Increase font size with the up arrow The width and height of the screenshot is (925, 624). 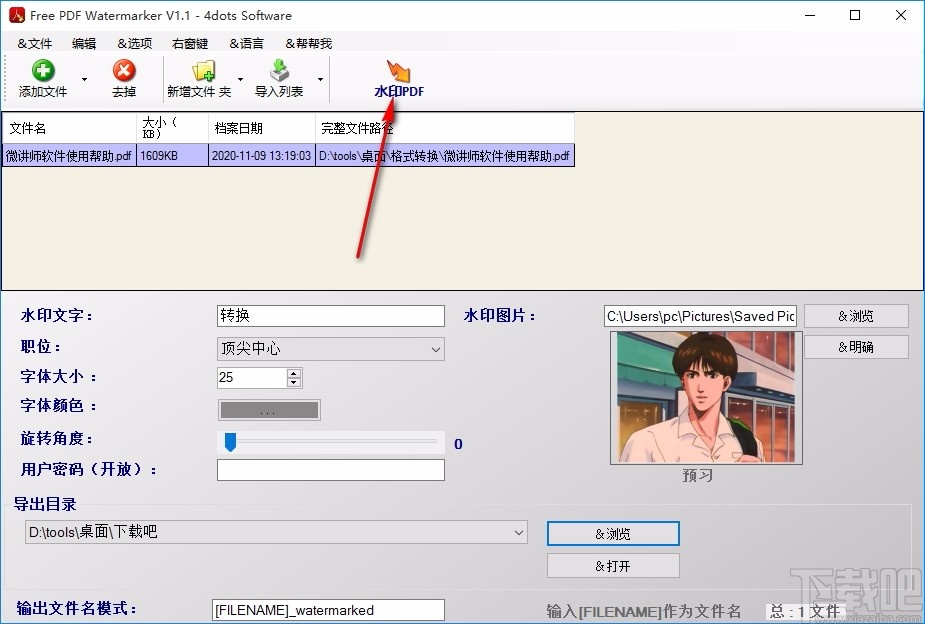tap(294, 373)
